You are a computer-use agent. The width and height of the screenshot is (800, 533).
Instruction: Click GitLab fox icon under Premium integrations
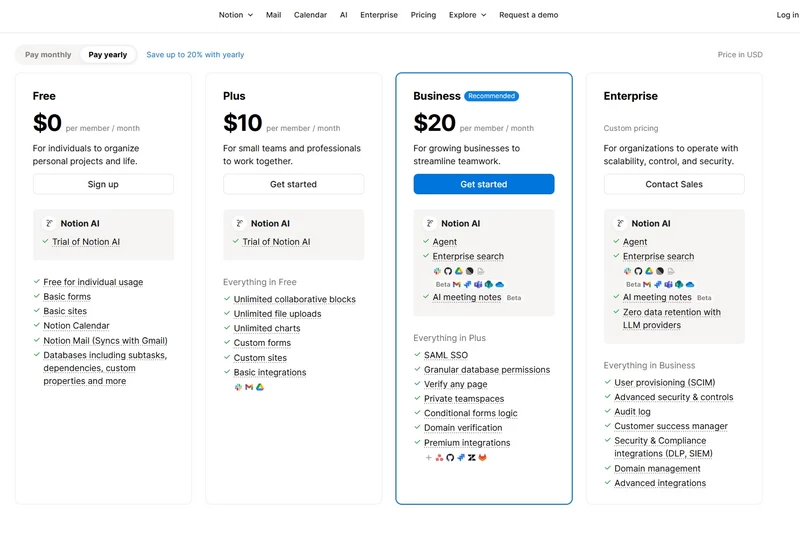(483, 458)
